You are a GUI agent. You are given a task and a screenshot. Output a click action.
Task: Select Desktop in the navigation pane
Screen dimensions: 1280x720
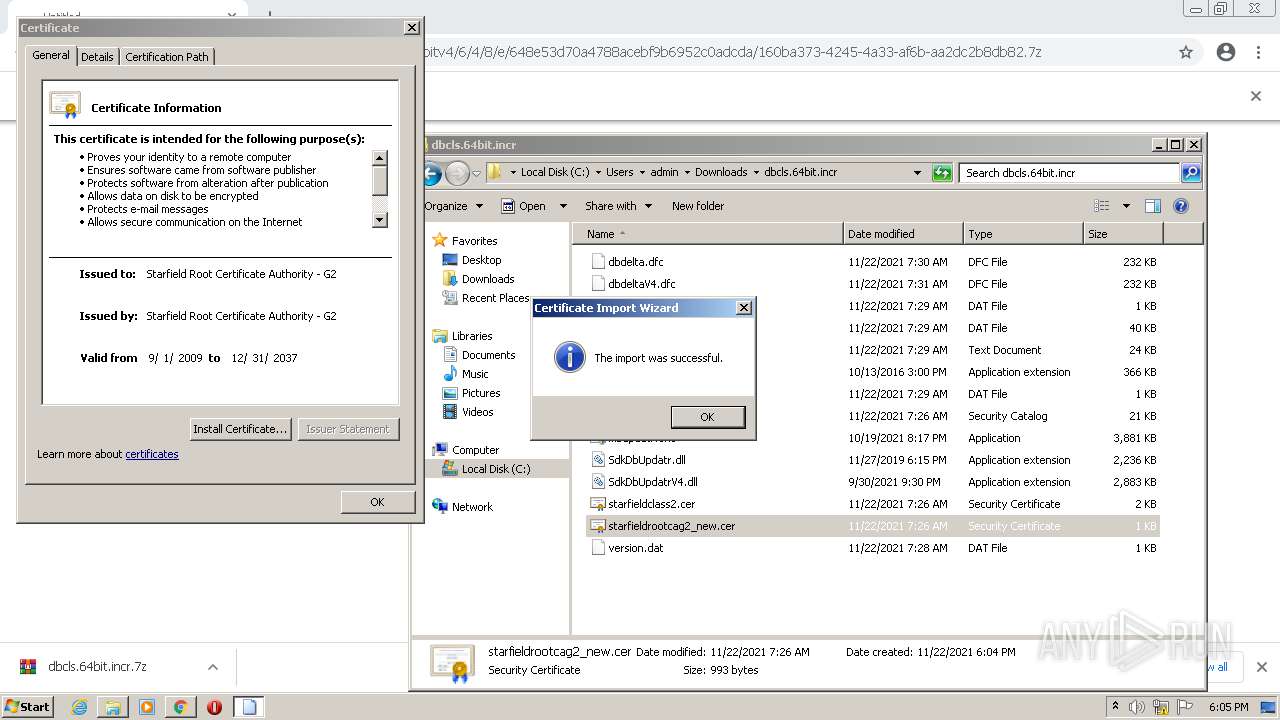pyautogui.click(x=481, y=260)
